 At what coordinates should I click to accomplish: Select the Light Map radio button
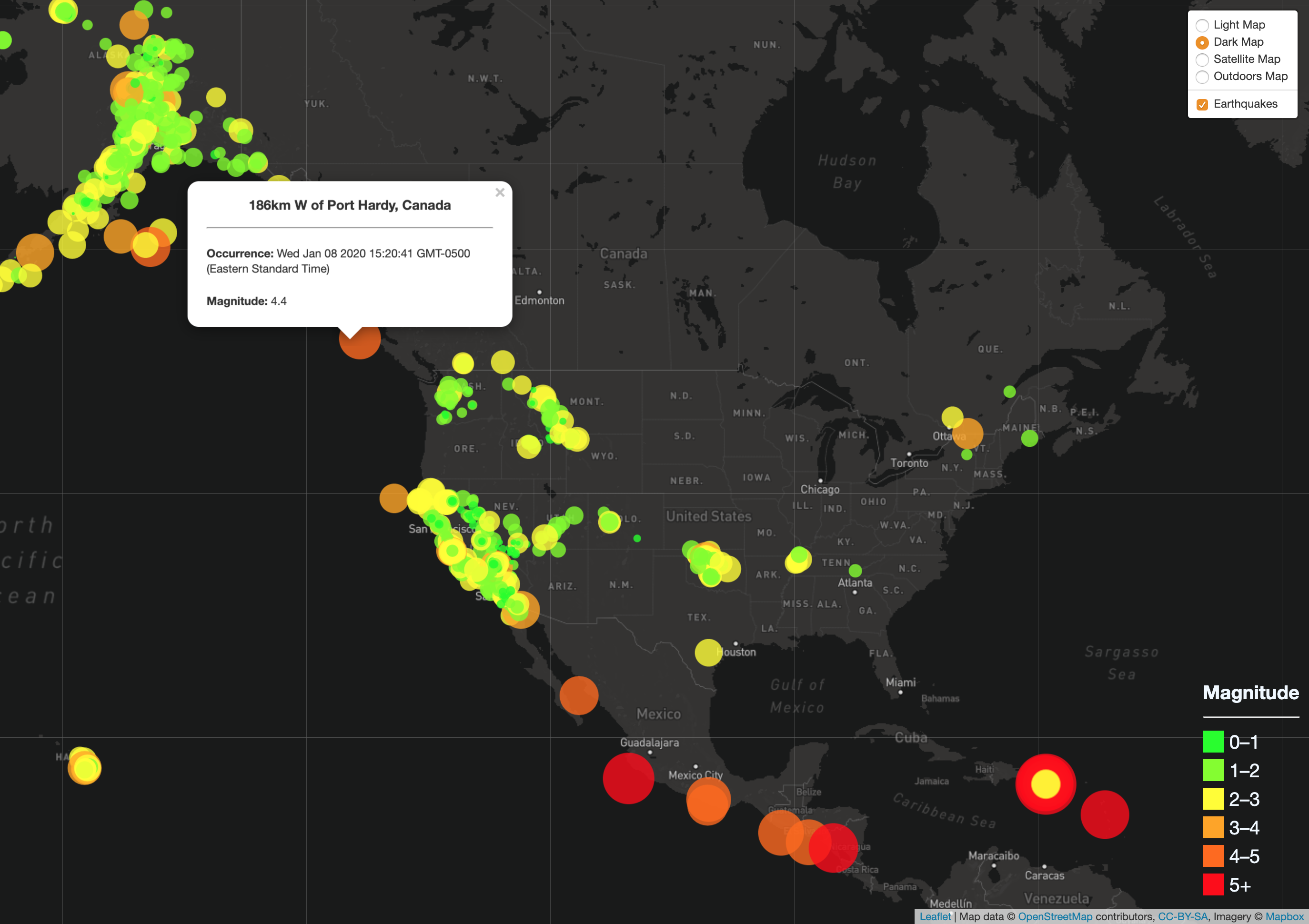pyautogui.click(x=1202, y=25)
